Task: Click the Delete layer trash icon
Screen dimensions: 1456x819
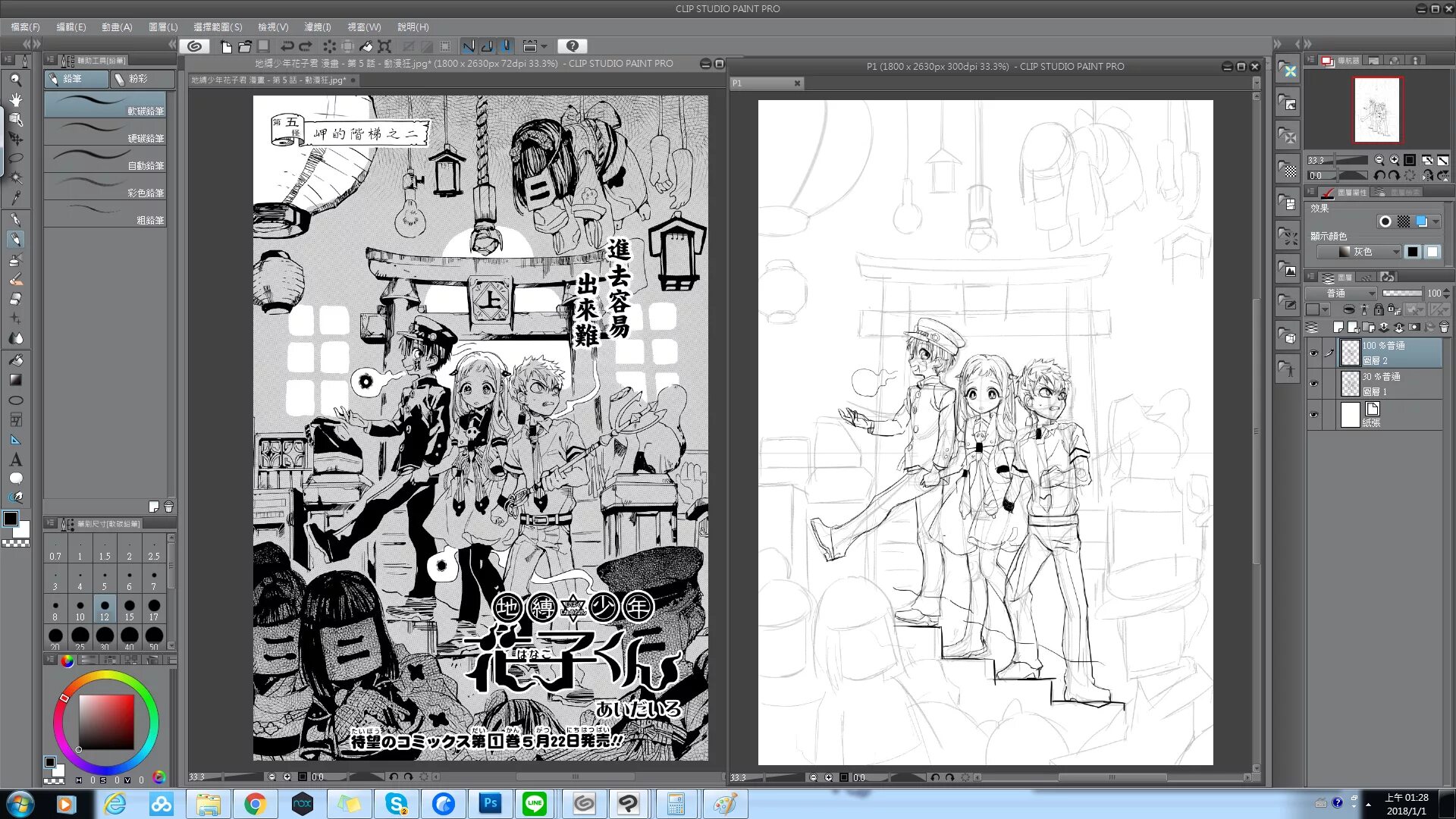Action: click(x=1444, y=328)
